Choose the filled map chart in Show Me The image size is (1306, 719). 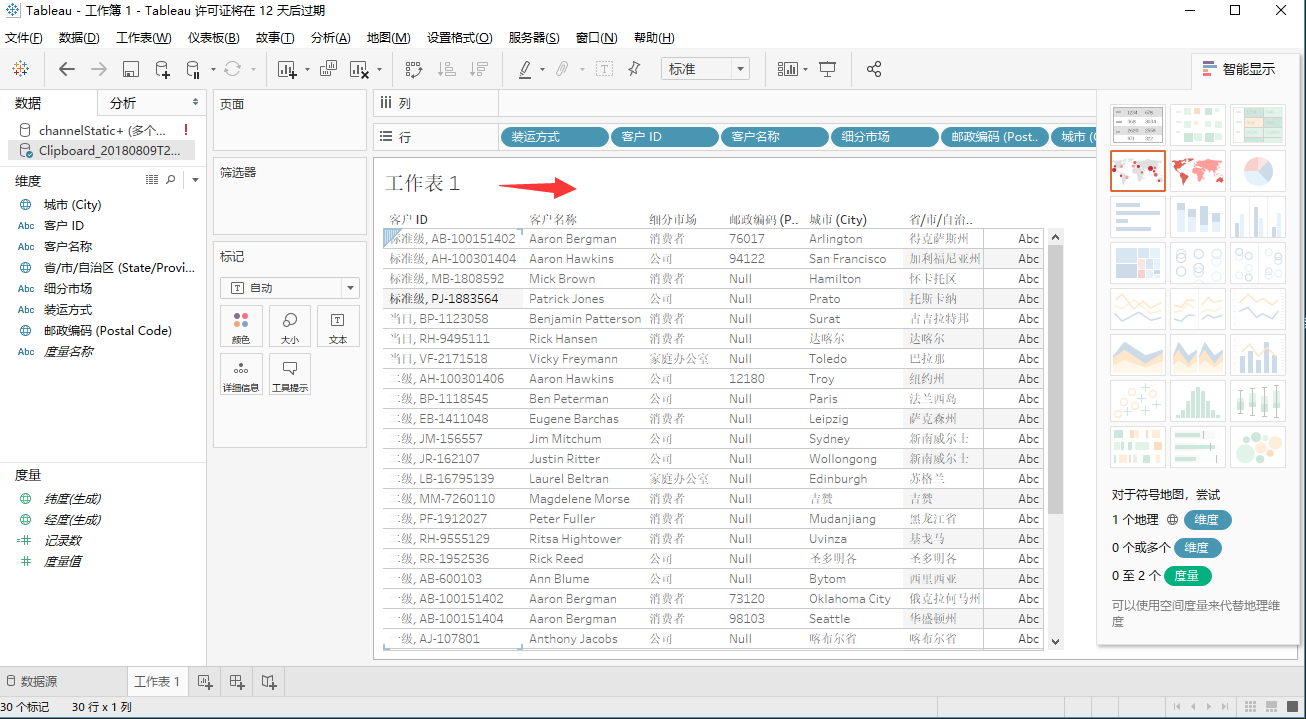(1198, 171)
